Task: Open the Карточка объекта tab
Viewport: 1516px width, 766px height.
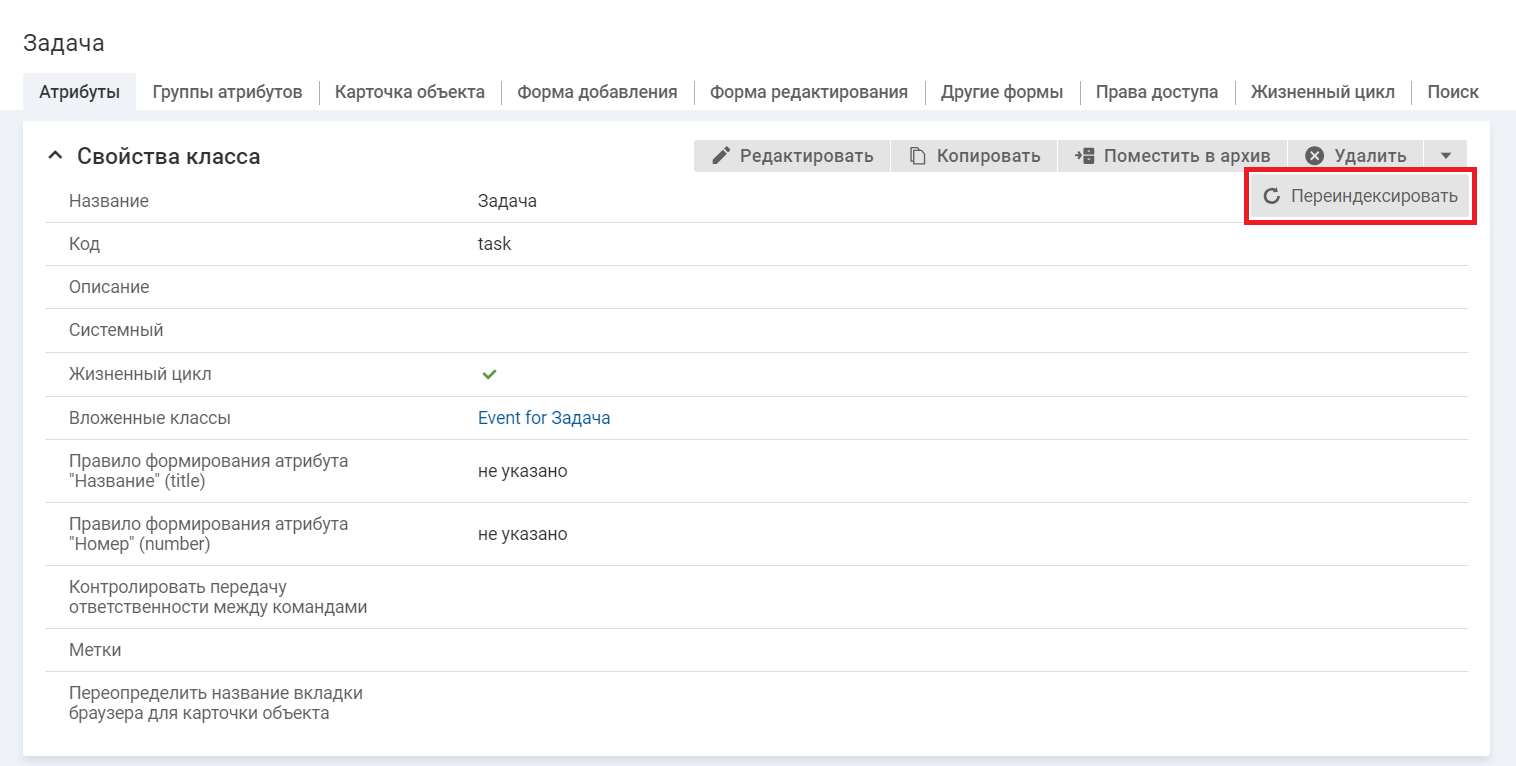Action: (x=409, y=92)
